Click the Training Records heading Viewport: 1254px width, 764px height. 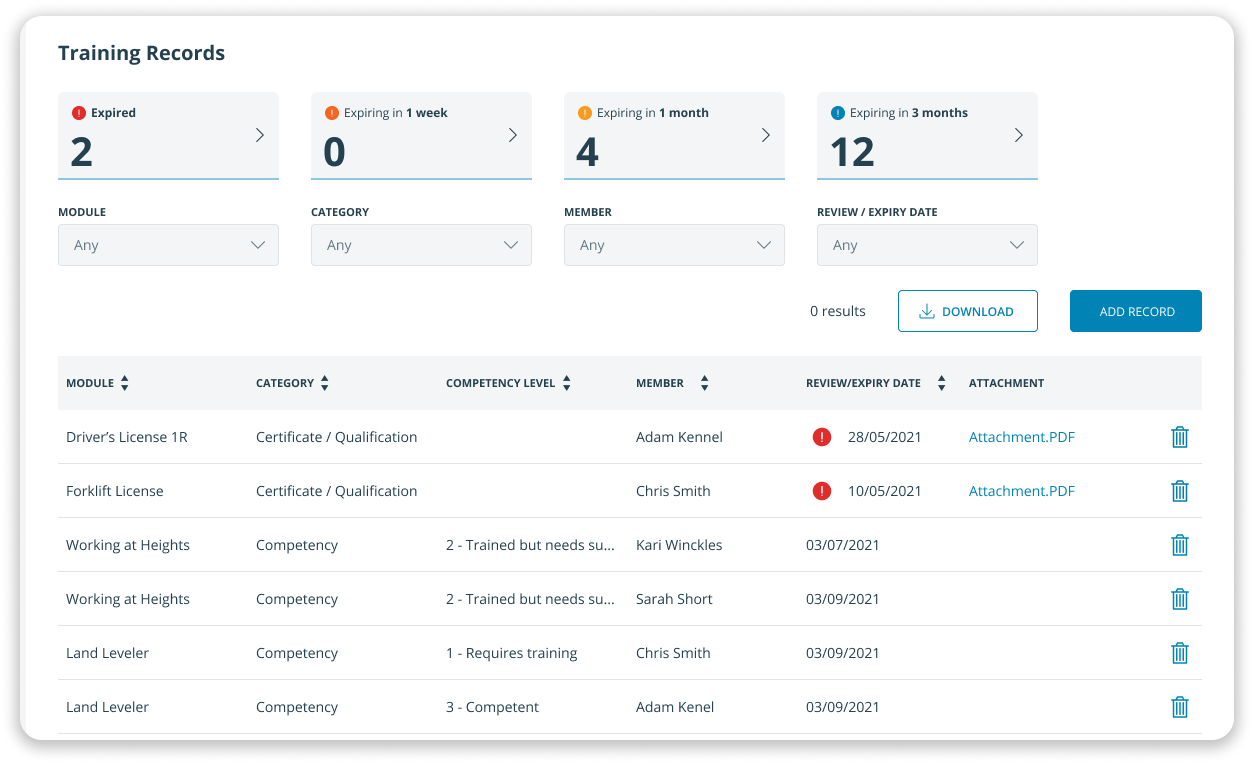tap(141, 53)
